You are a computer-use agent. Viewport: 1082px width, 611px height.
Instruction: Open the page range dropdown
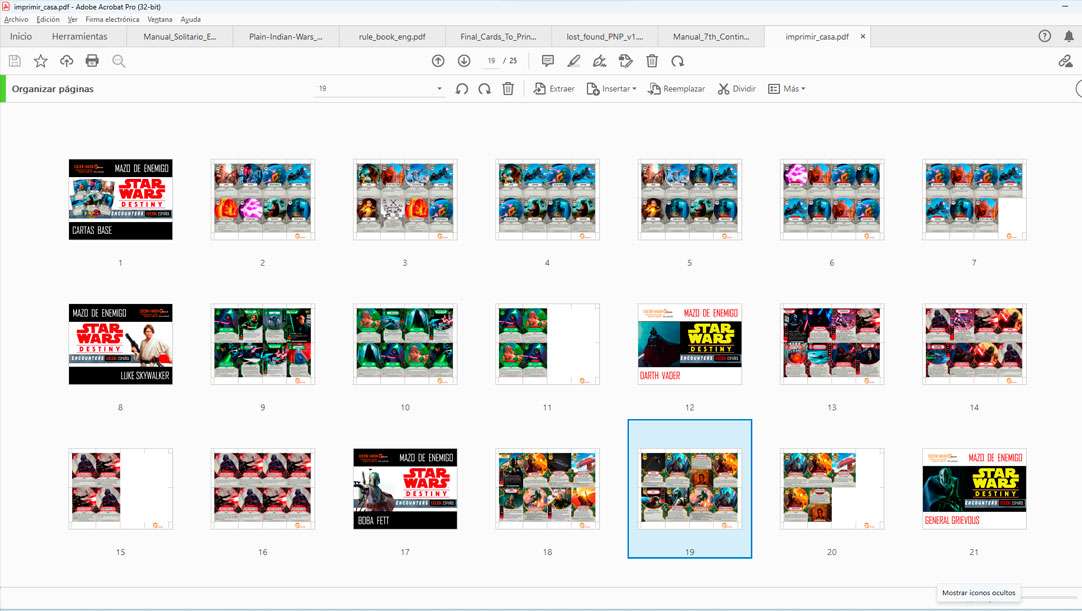(439, 89)
